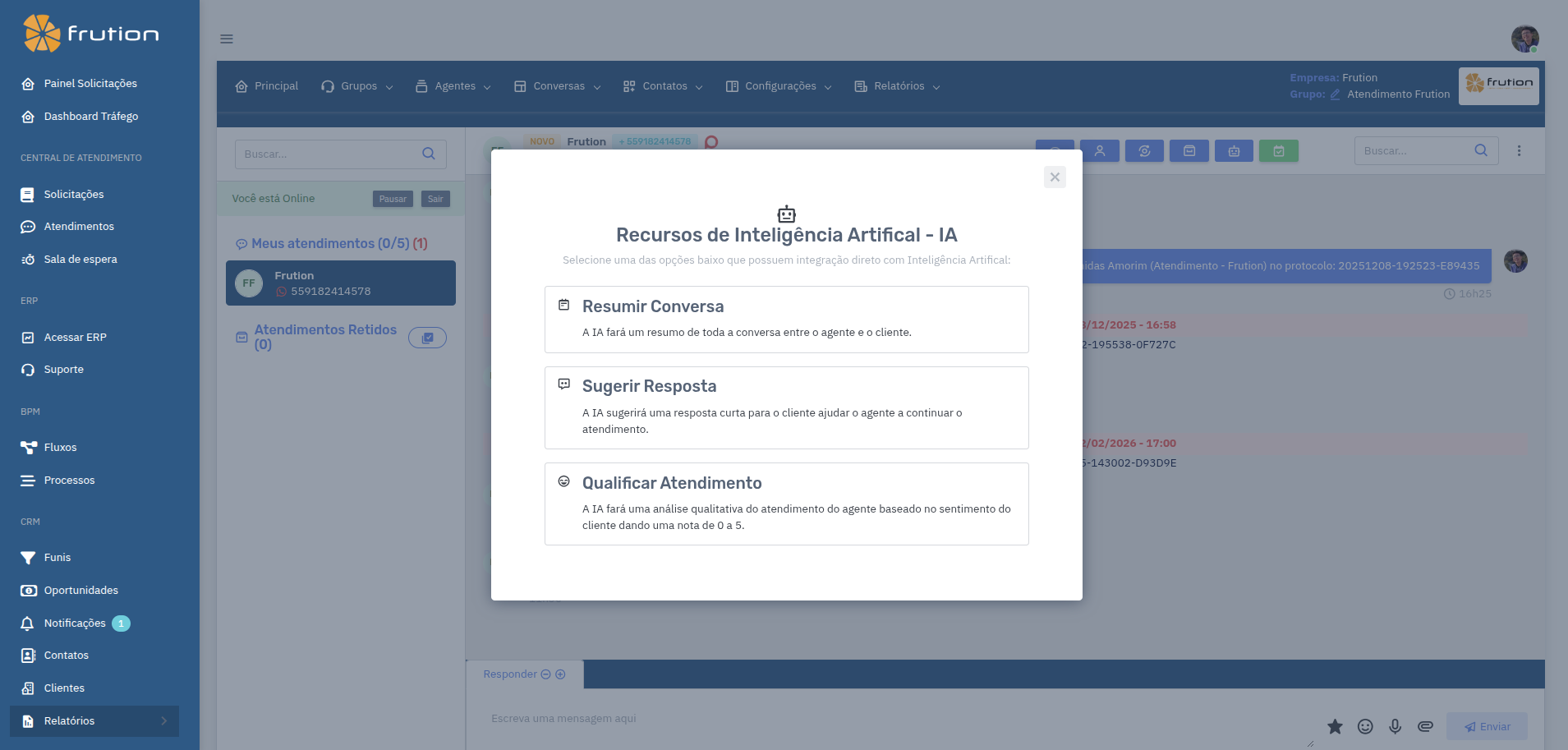Expand the Conversas dropdown menu

pos(557,86)
